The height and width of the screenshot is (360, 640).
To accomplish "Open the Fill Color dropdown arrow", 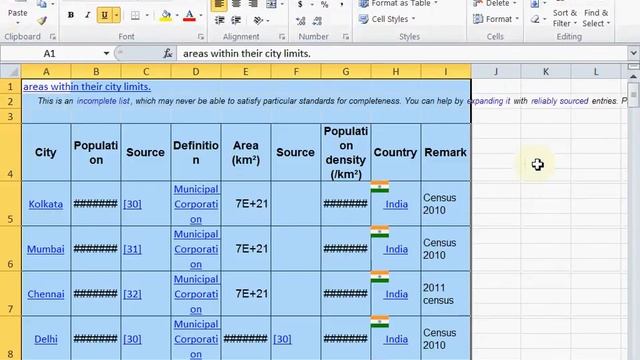I will 177,16.
